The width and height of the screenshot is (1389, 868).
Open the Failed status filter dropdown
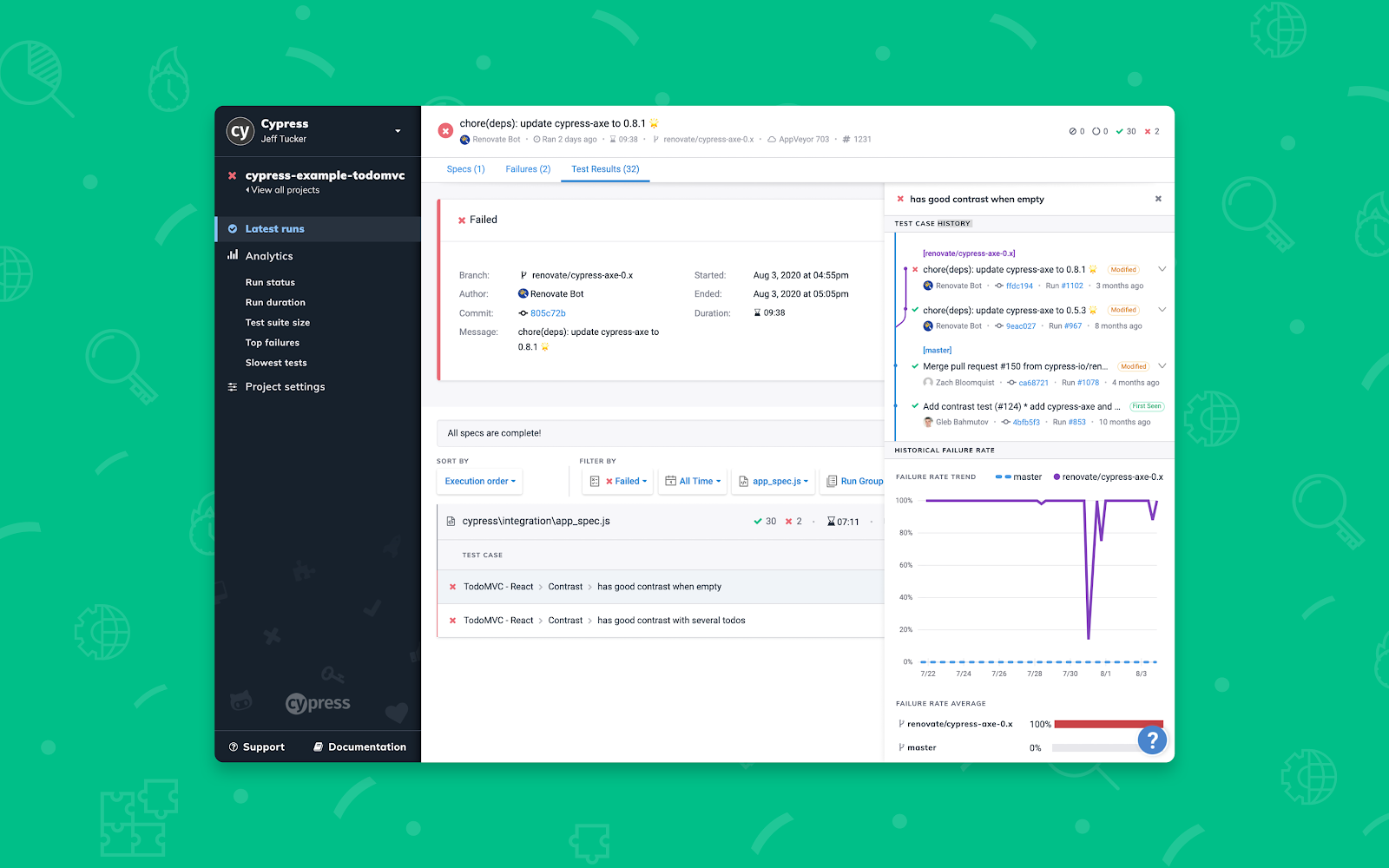[617, 481]
